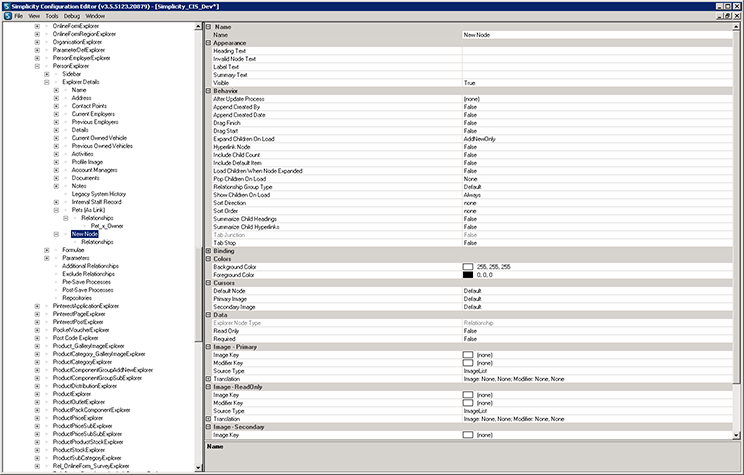Image resolution: width=744 pixels, height=475 pixels.
Task: Collapse the PersonExplorer tree node
Action: click(x=37, y=66)
